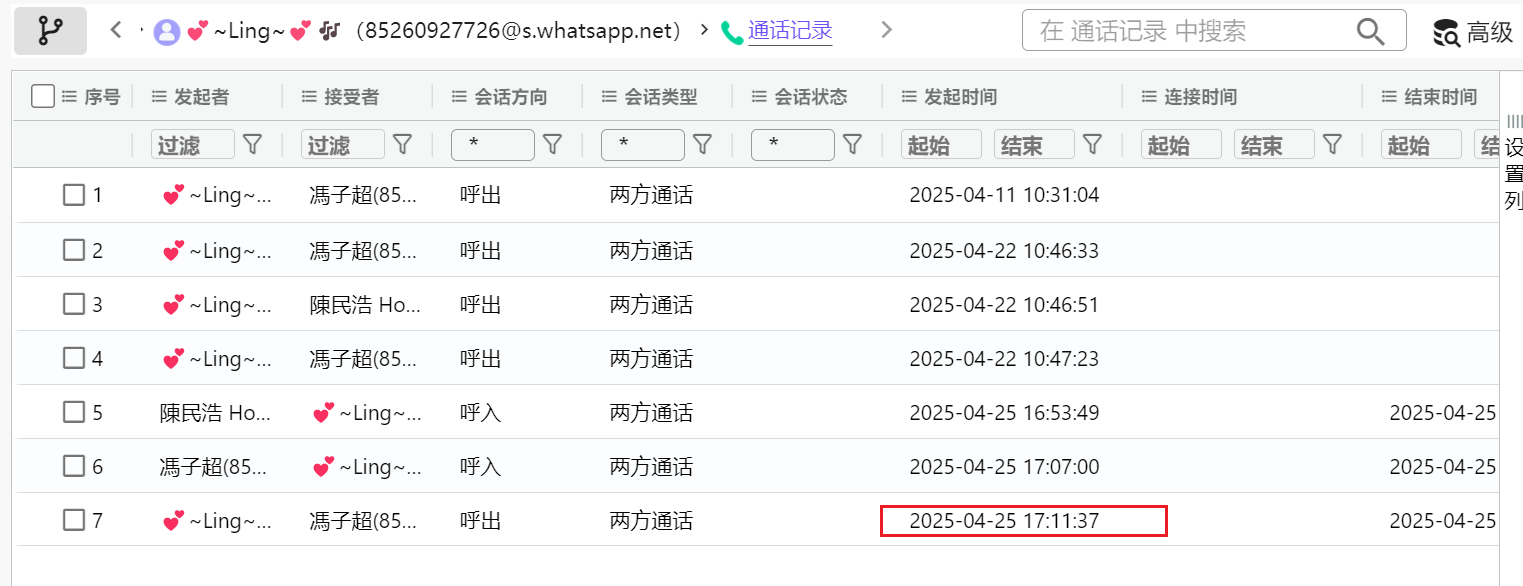Check the checkbox for row 3
This screenshot has width=1523, height=586.
click(74, 304)
